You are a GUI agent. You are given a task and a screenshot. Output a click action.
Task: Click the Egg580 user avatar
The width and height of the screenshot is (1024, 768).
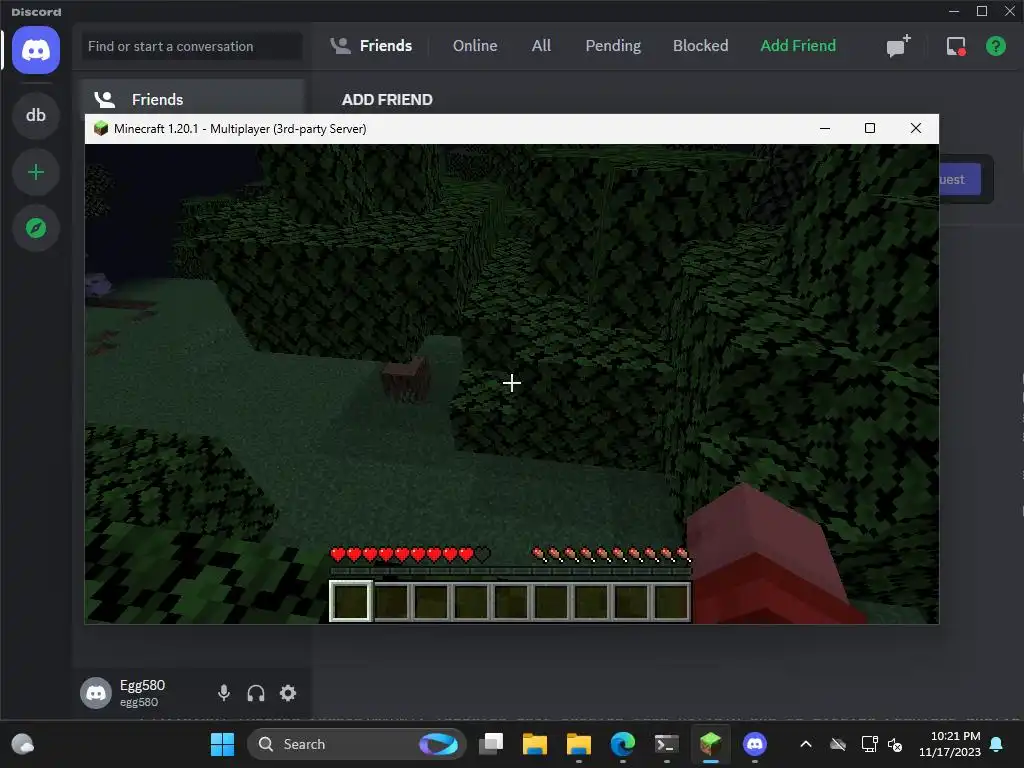click(96, 693)
